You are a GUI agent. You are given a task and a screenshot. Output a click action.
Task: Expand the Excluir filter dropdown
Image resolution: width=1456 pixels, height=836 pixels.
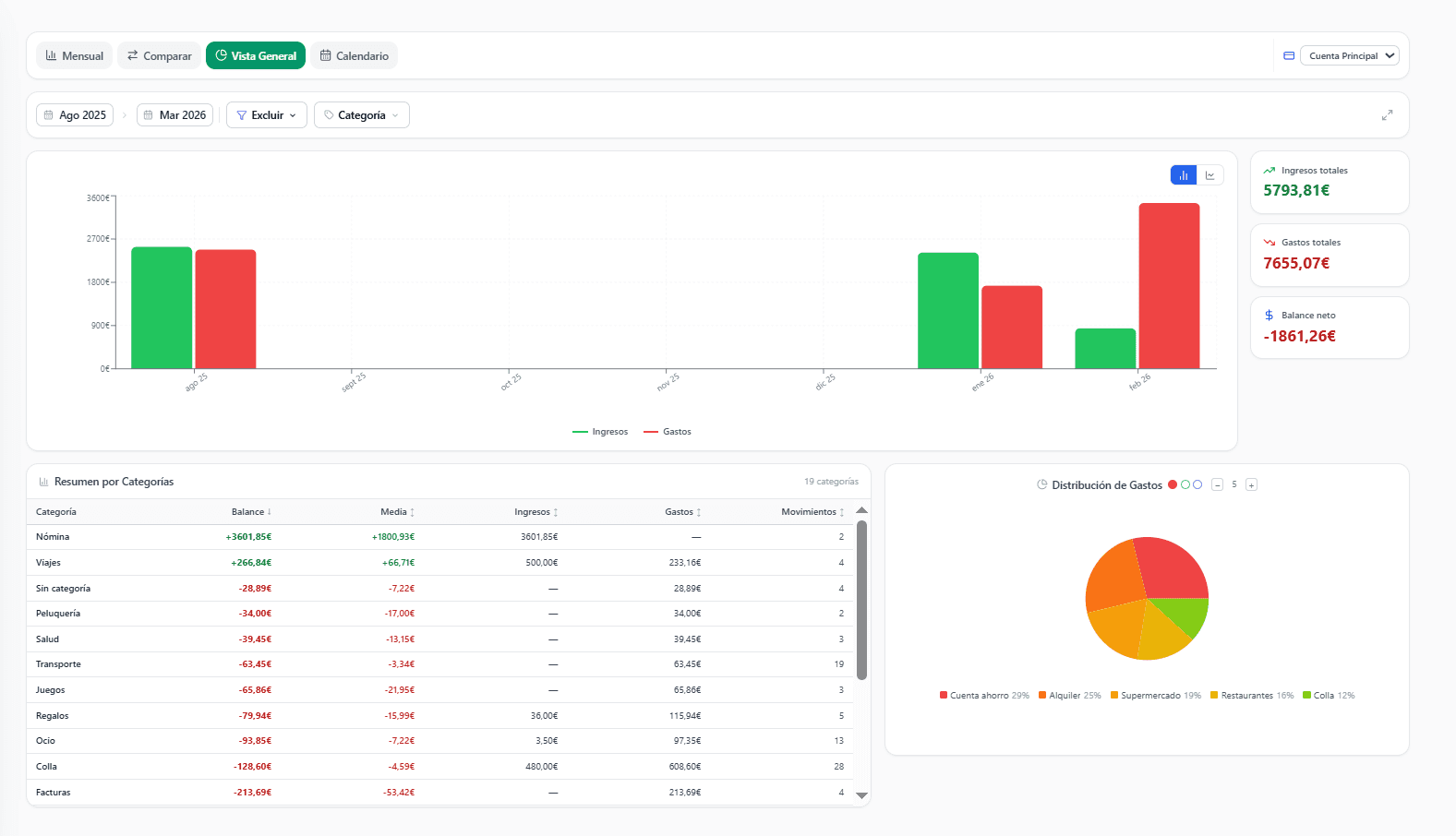point(267,115)
